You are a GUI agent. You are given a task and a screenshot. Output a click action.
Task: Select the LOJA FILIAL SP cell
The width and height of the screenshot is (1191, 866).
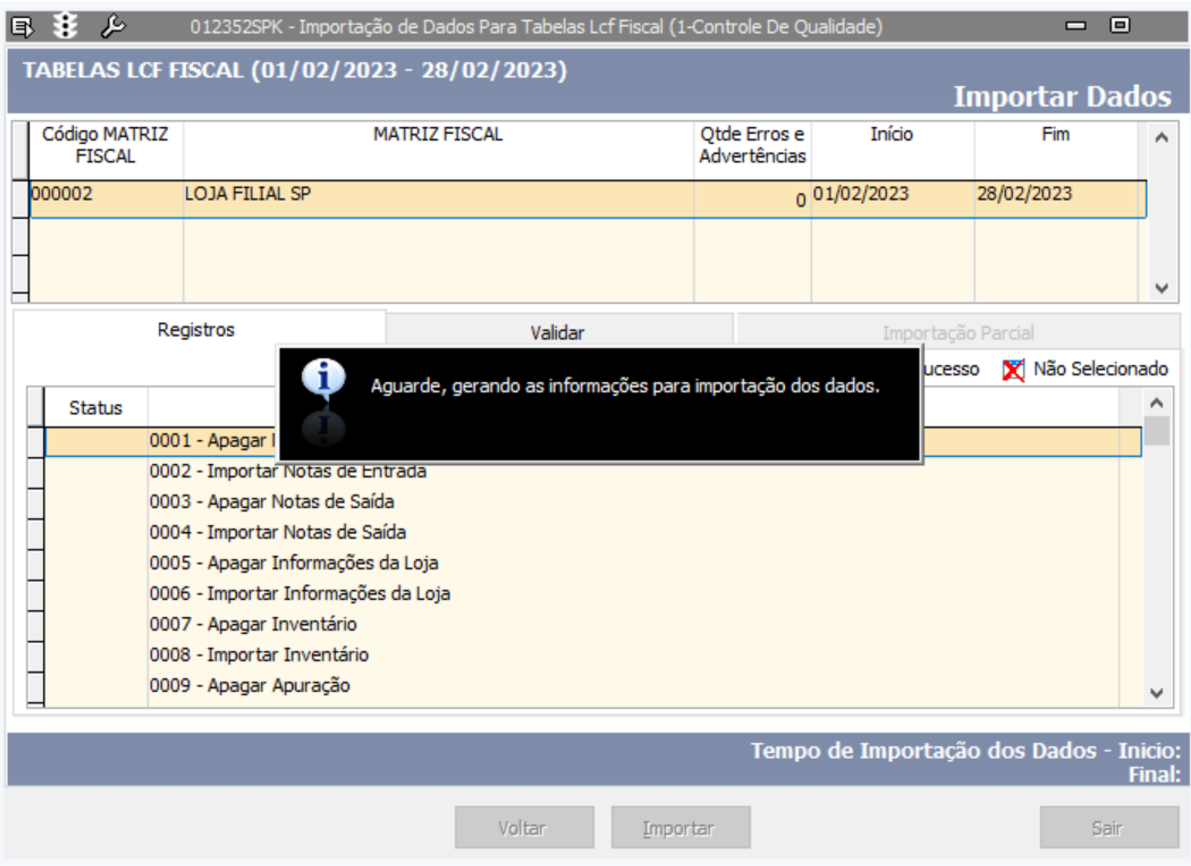click(438, 198)
